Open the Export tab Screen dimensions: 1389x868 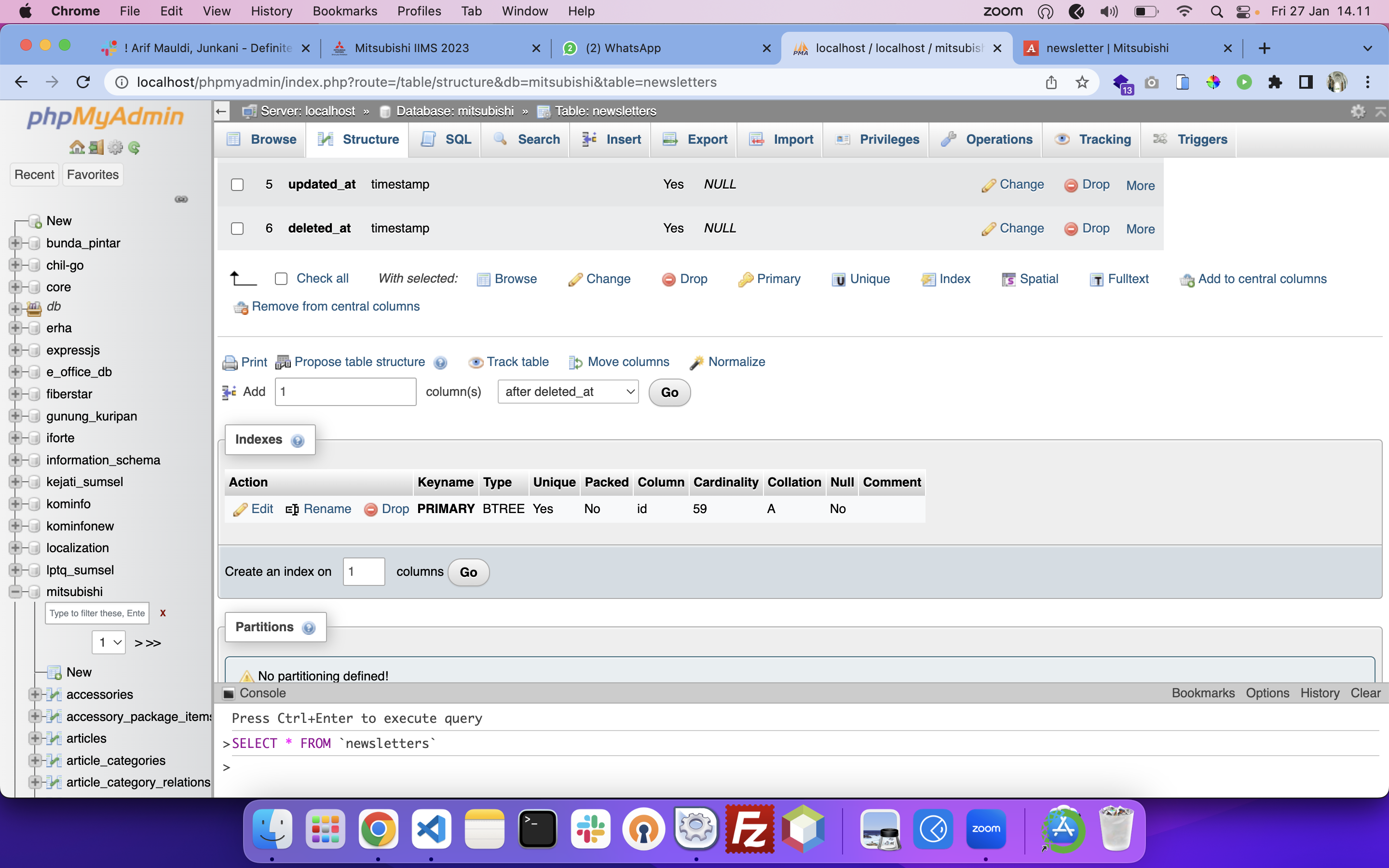tap(694, 139)
